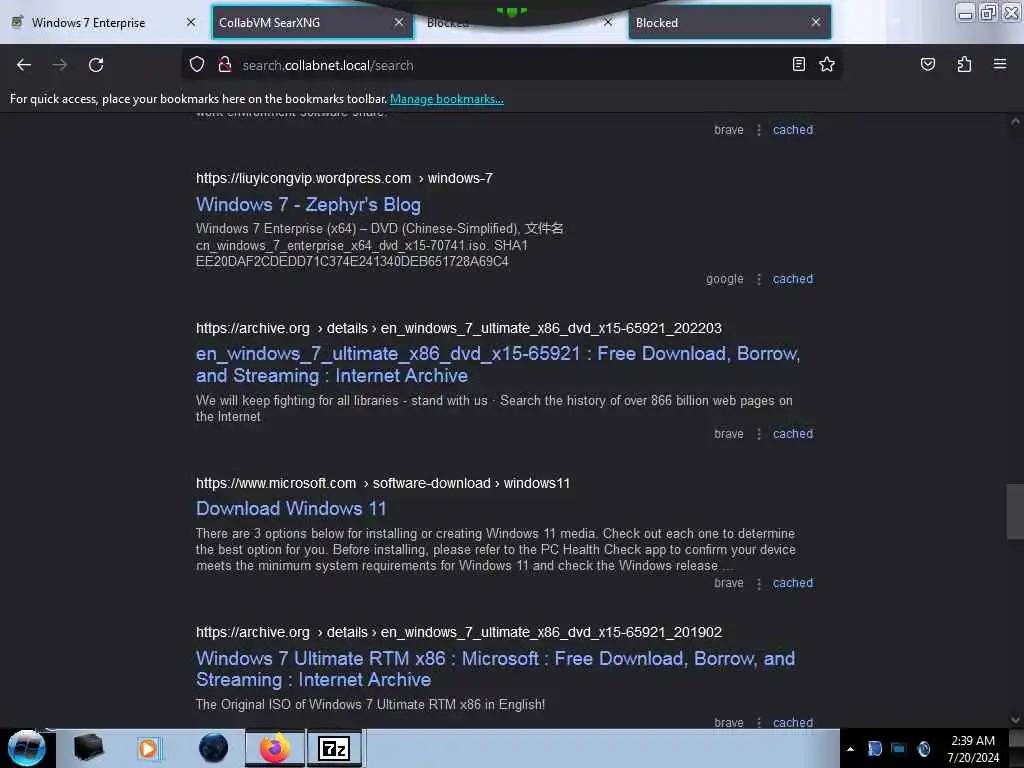Open the black box taskbar application
The height and width of the screenshot is (768, 1024).
pos(88,748)
